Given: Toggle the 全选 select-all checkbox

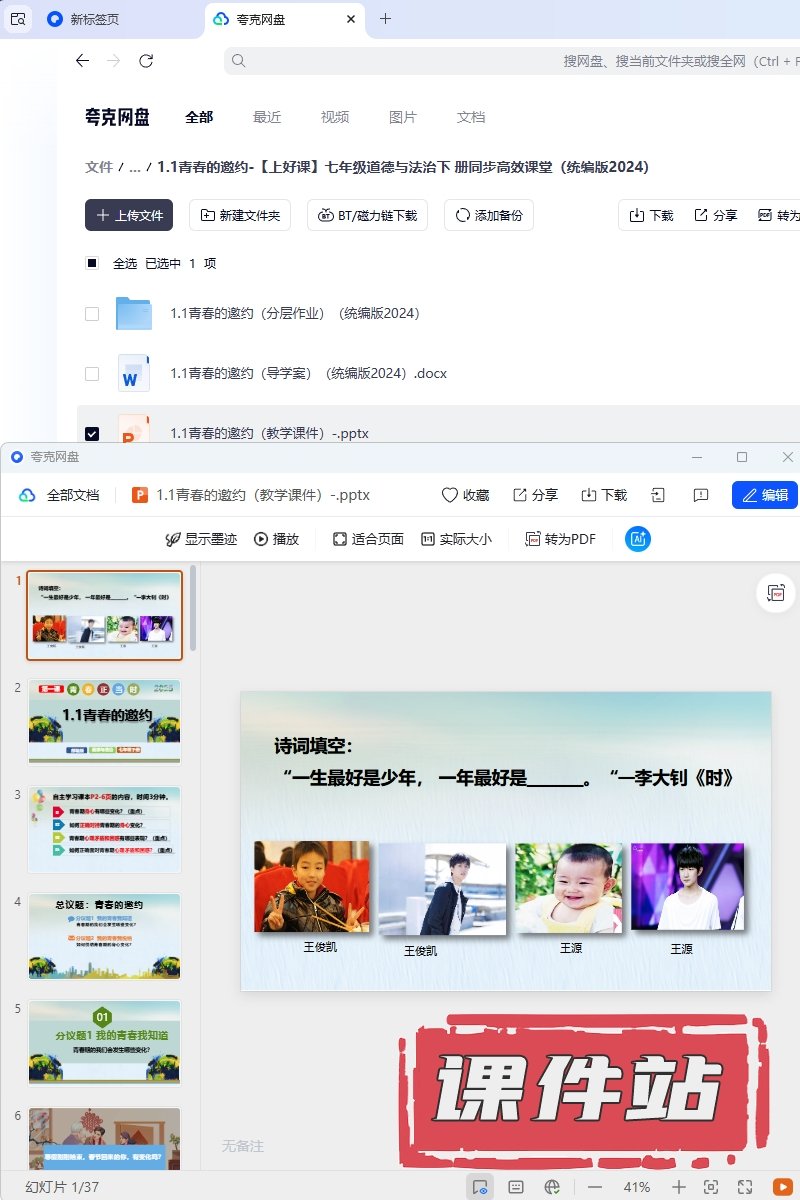Looking at the screenshot, I should point(92,263).
